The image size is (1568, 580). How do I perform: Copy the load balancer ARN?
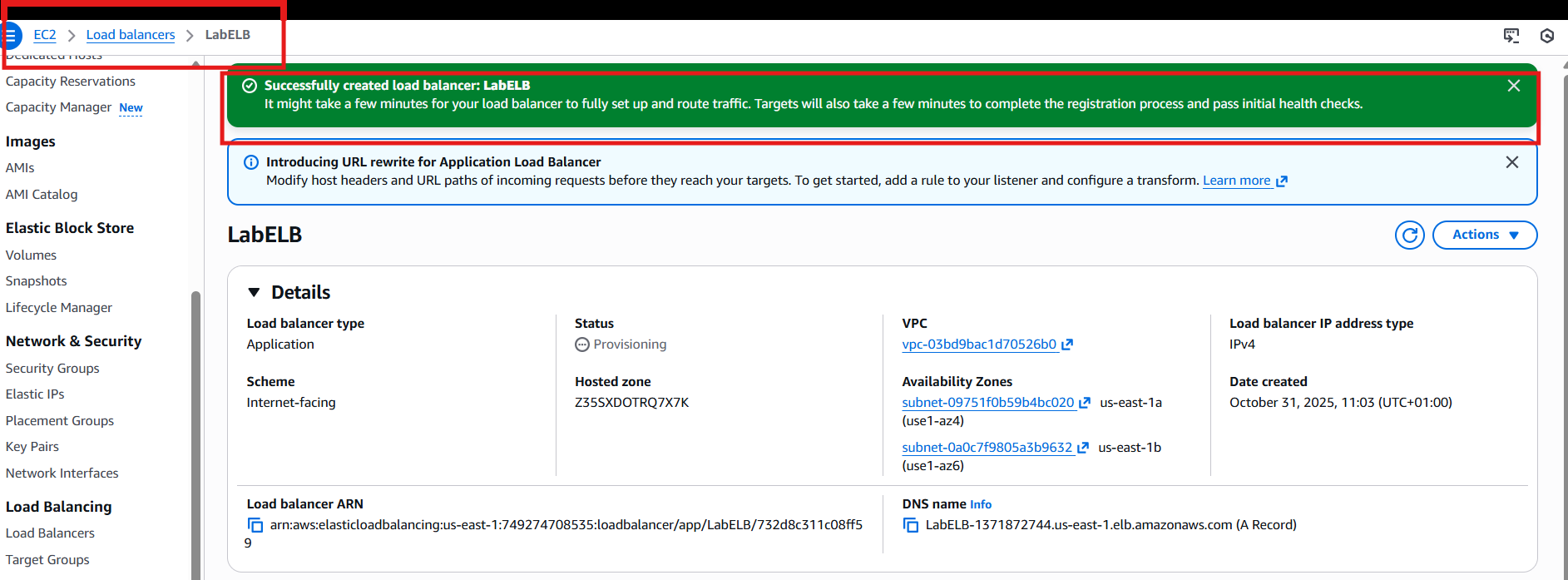pyautogui.click(x=255, y=525)
